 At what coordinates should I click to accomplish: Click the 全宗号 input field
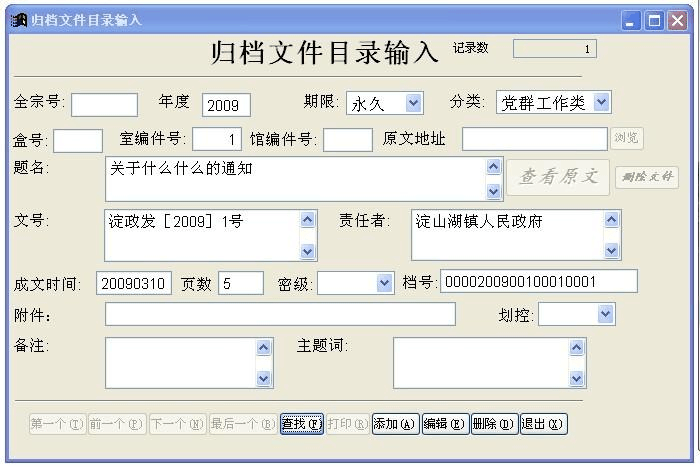[104, 105]
